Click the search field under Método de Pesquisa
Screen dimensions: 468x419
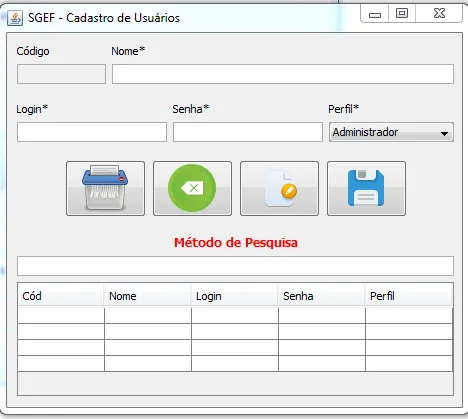pos(235,266)
